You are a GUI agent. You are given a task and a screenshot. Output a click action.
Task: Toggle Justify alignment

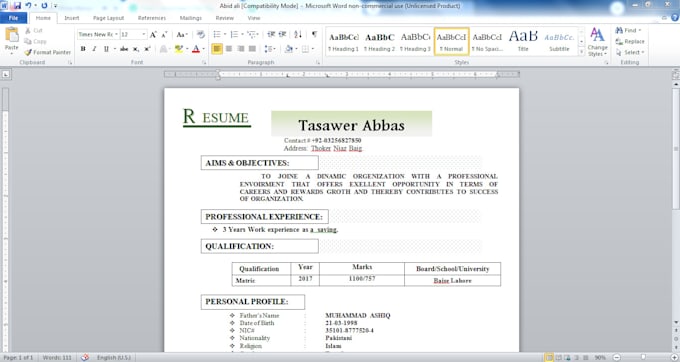coord(252,49)
